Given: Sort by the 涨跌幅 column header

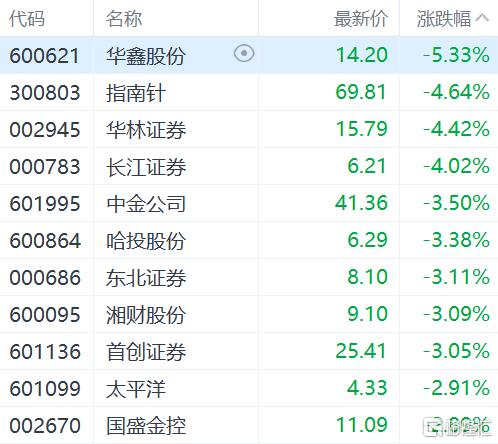Looking at the screenshot, I should coord(444,19).
